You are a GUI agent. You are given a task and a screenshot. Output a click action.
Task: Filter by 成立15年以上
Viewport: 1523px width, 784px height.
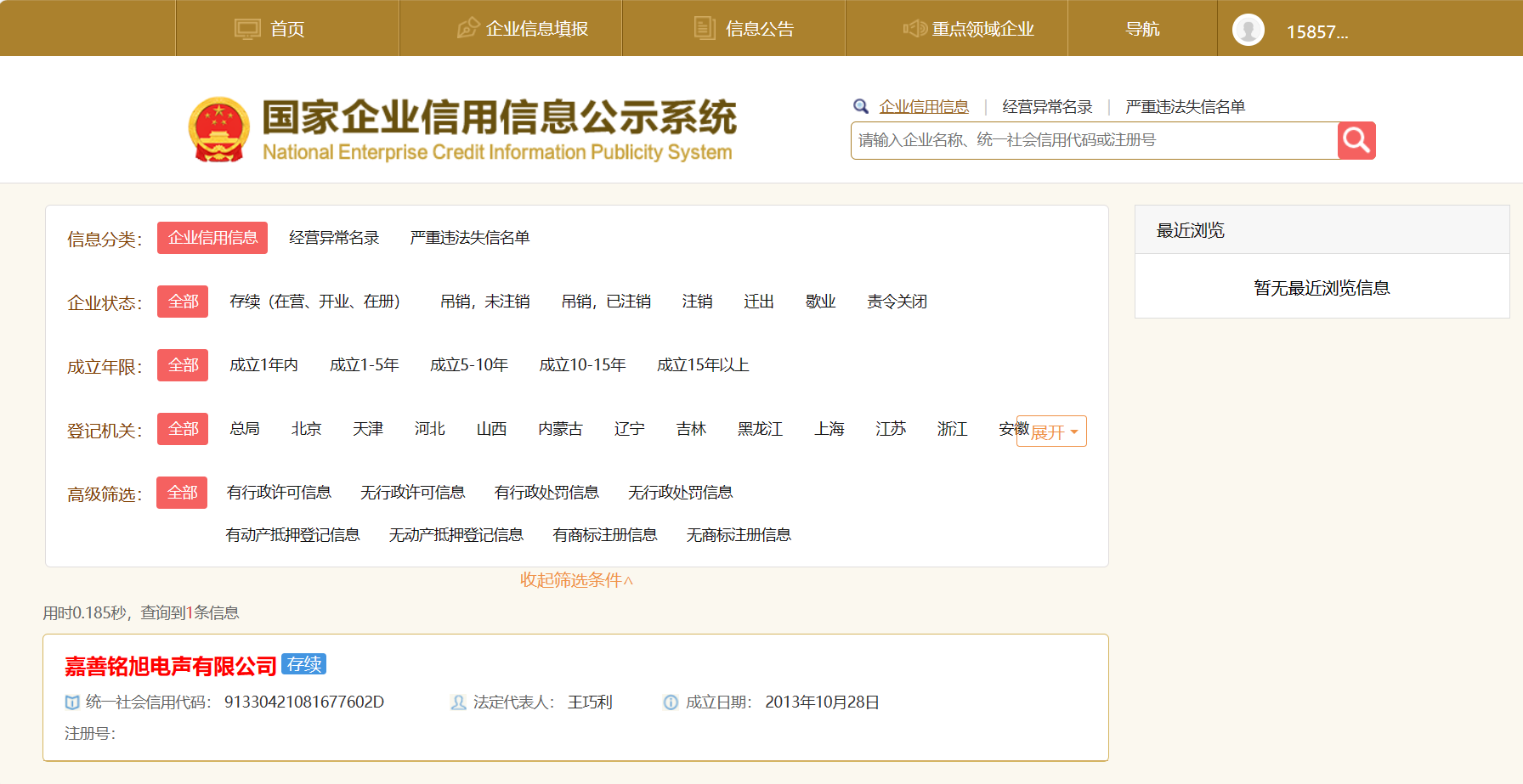click(x=703, y=365)
